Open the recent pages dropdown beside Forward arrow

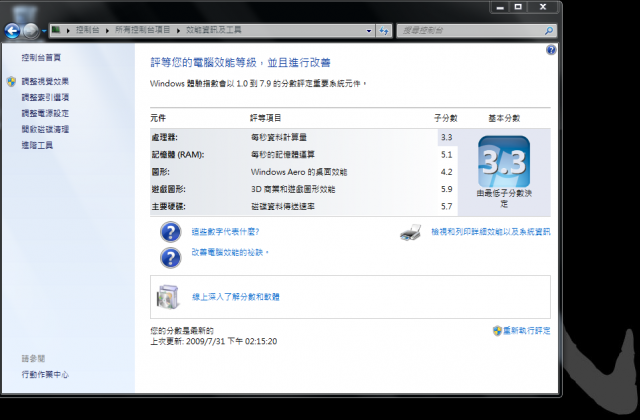click(44, 31)
